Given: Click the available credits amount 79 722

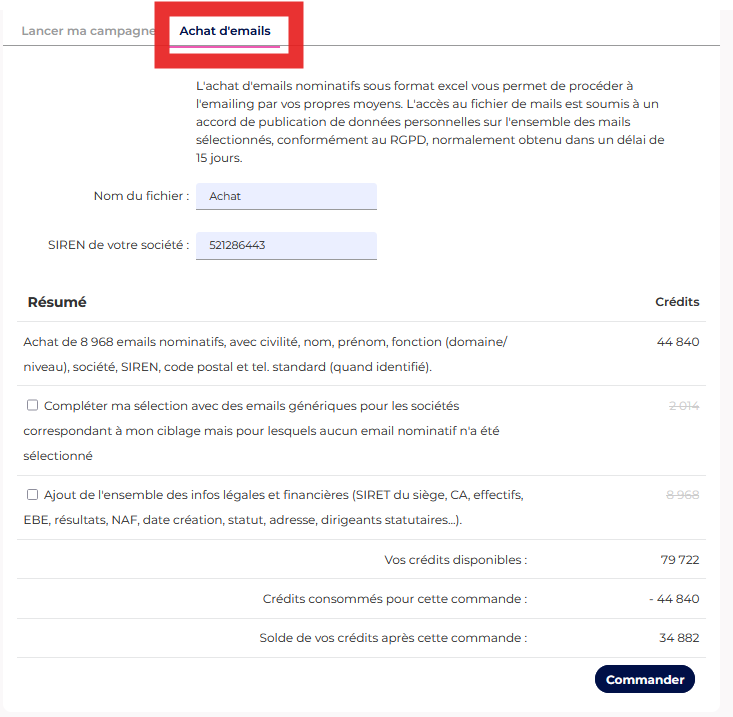Looking at the screenshot, I should point(680,560).
